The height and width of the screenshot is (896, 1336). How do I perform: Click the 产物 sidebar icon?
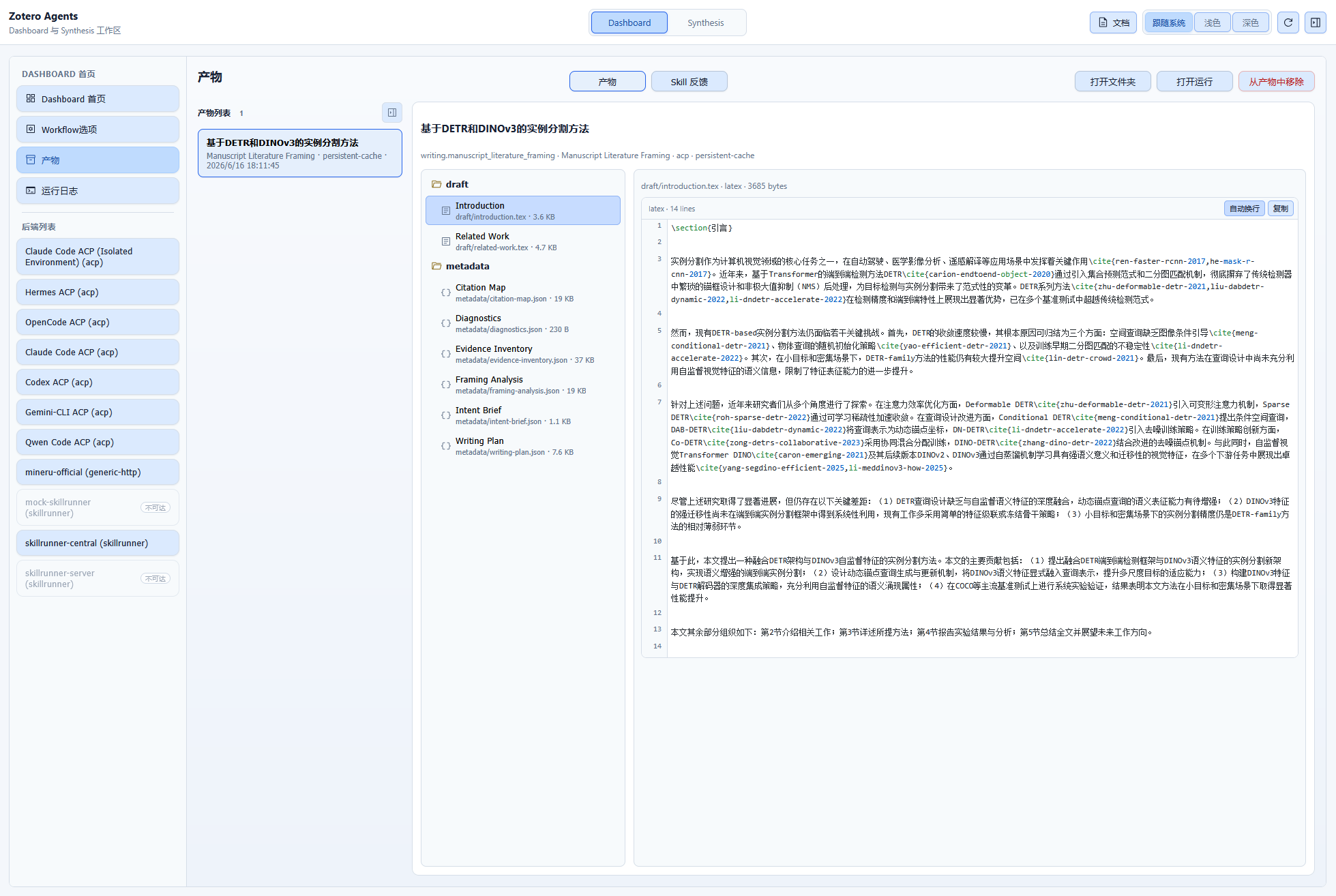[x=31, y=160]
